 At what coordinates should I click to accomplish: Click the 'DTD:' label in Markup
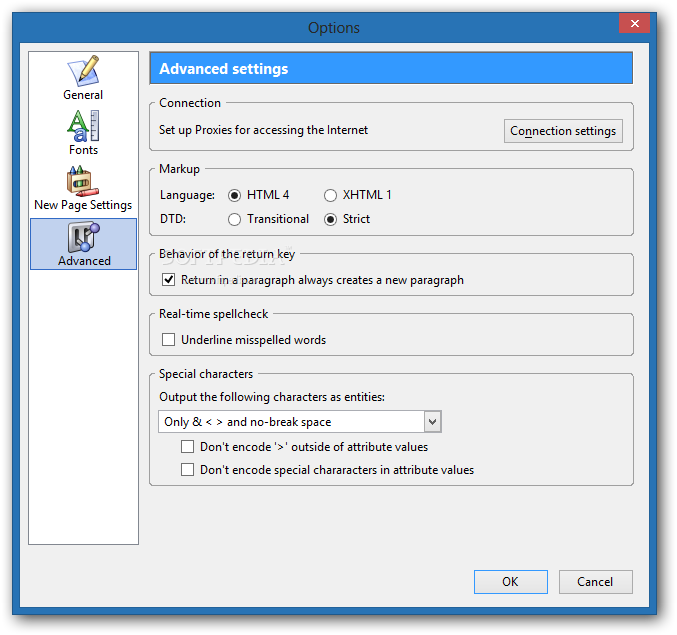(x=173, y=219)
